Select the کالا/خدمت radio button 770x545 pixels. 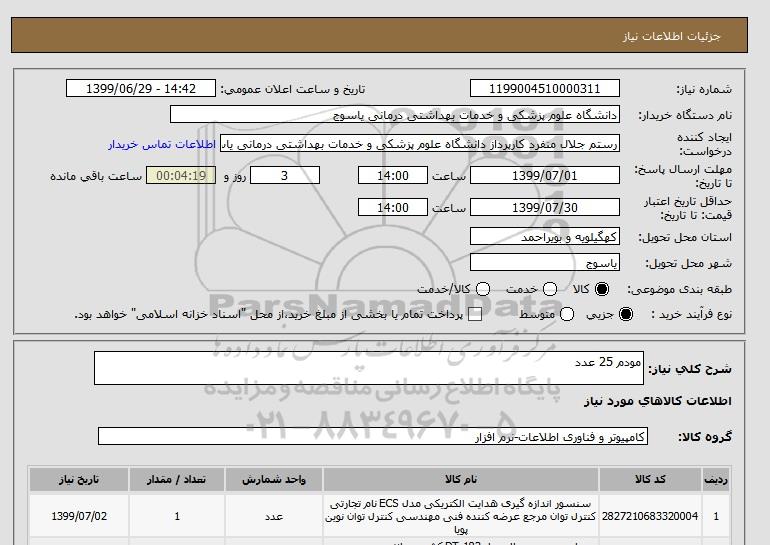(x=483, y=289)
